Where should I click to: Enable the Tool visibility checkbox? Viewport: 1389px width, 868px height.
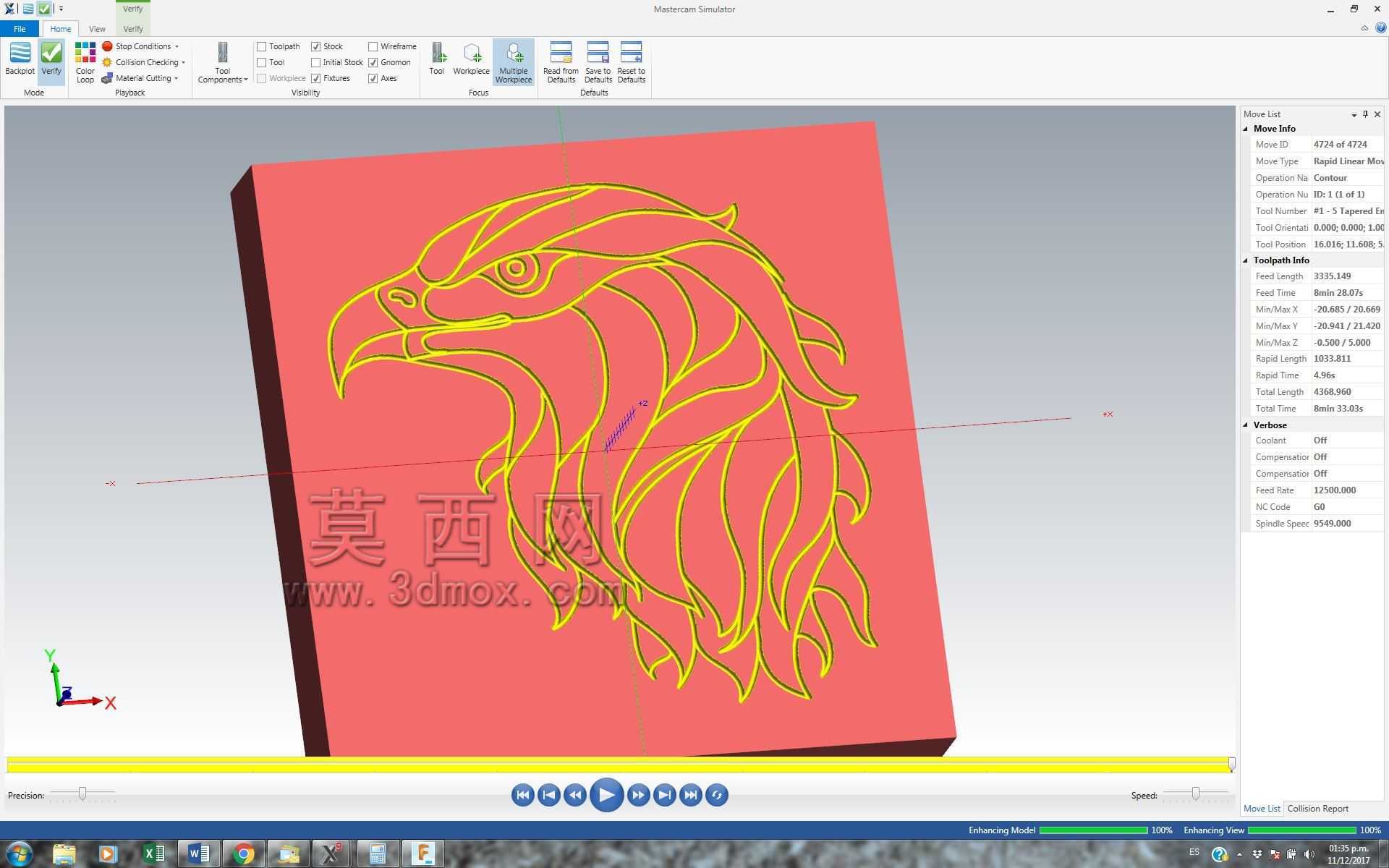click(x=262, y=62)
